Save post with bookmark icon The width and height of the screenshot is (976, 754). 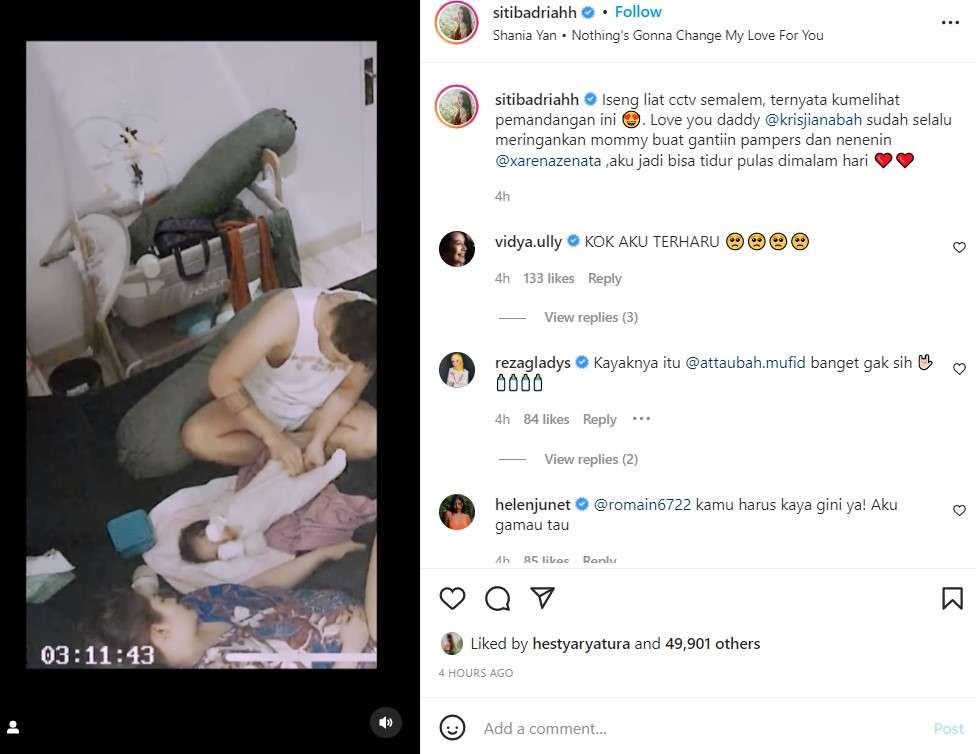coord(952,598)
